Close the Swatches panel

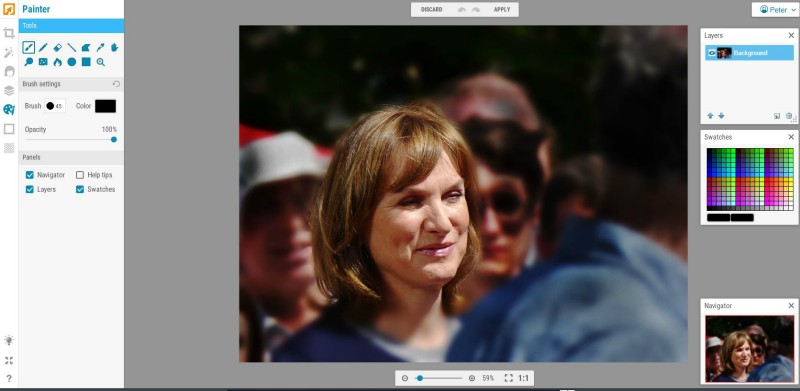pyautogui.click(x=791, y=137)
